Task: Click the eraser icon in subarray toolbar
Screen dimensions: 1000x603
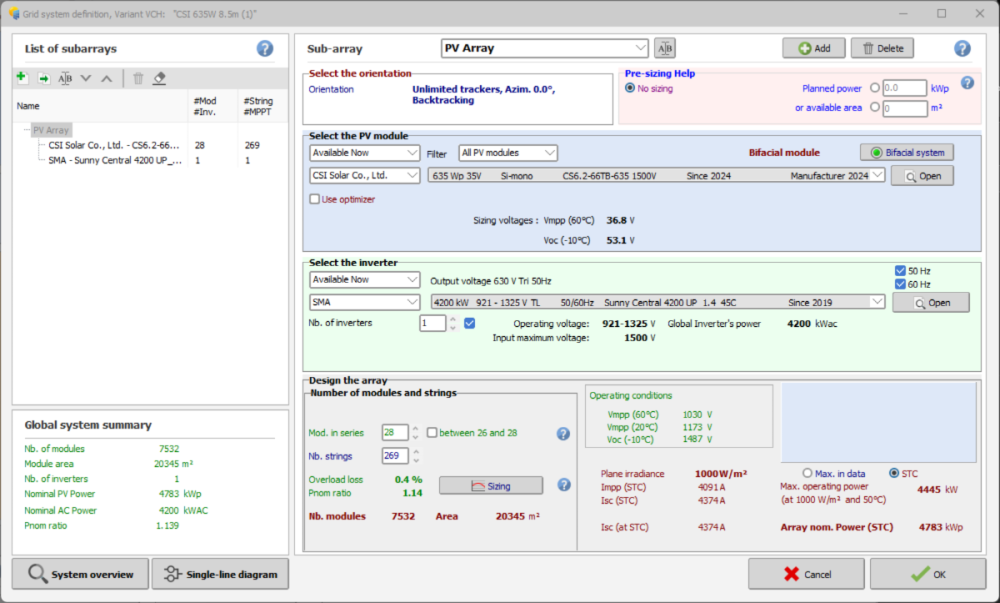Action: point(159,78)
